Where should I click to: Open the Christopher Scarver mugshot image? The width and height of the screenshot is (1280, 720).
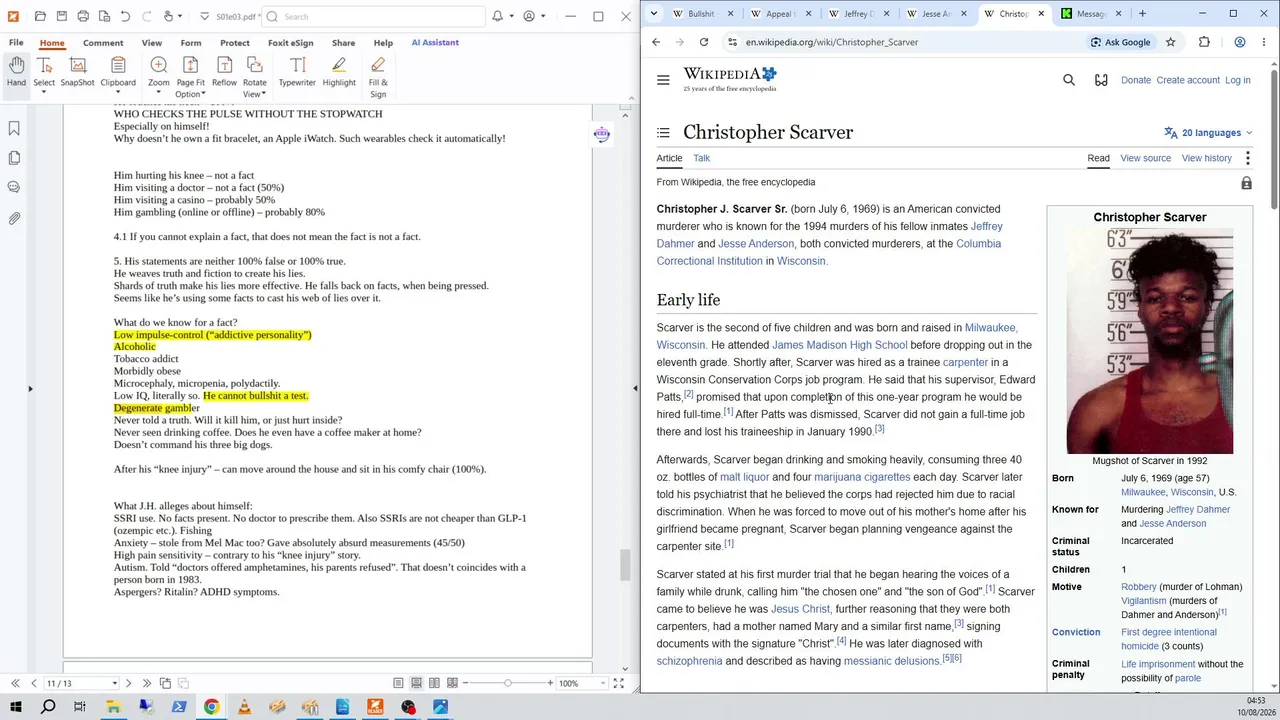(1149, 341)
